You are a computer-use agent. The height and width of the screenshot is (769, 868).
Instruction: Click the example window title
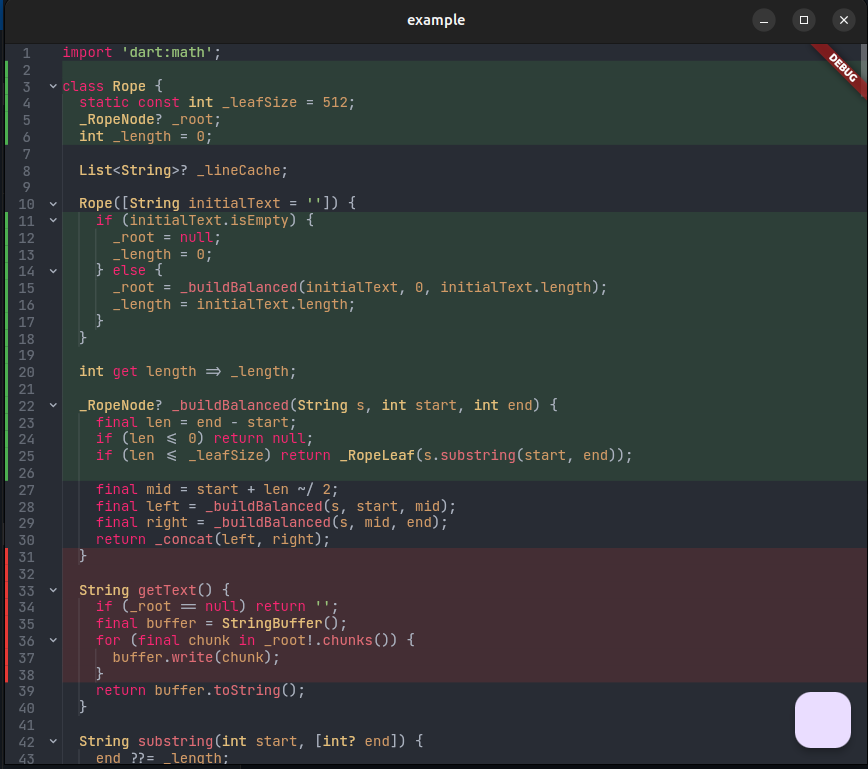[x=436, y=20]
